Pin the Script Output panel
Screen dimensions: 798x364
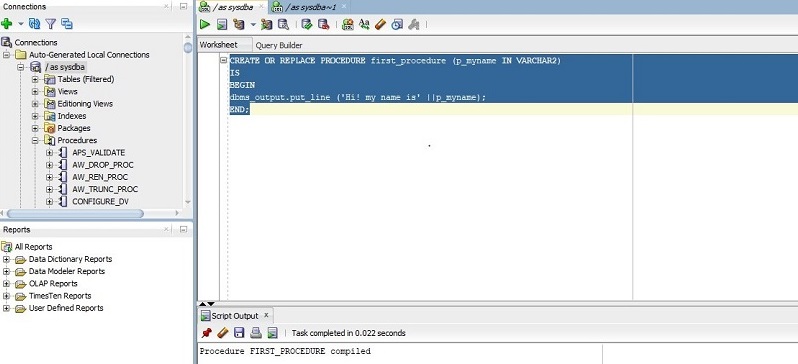pyautogui.click(x=207, y=333)
